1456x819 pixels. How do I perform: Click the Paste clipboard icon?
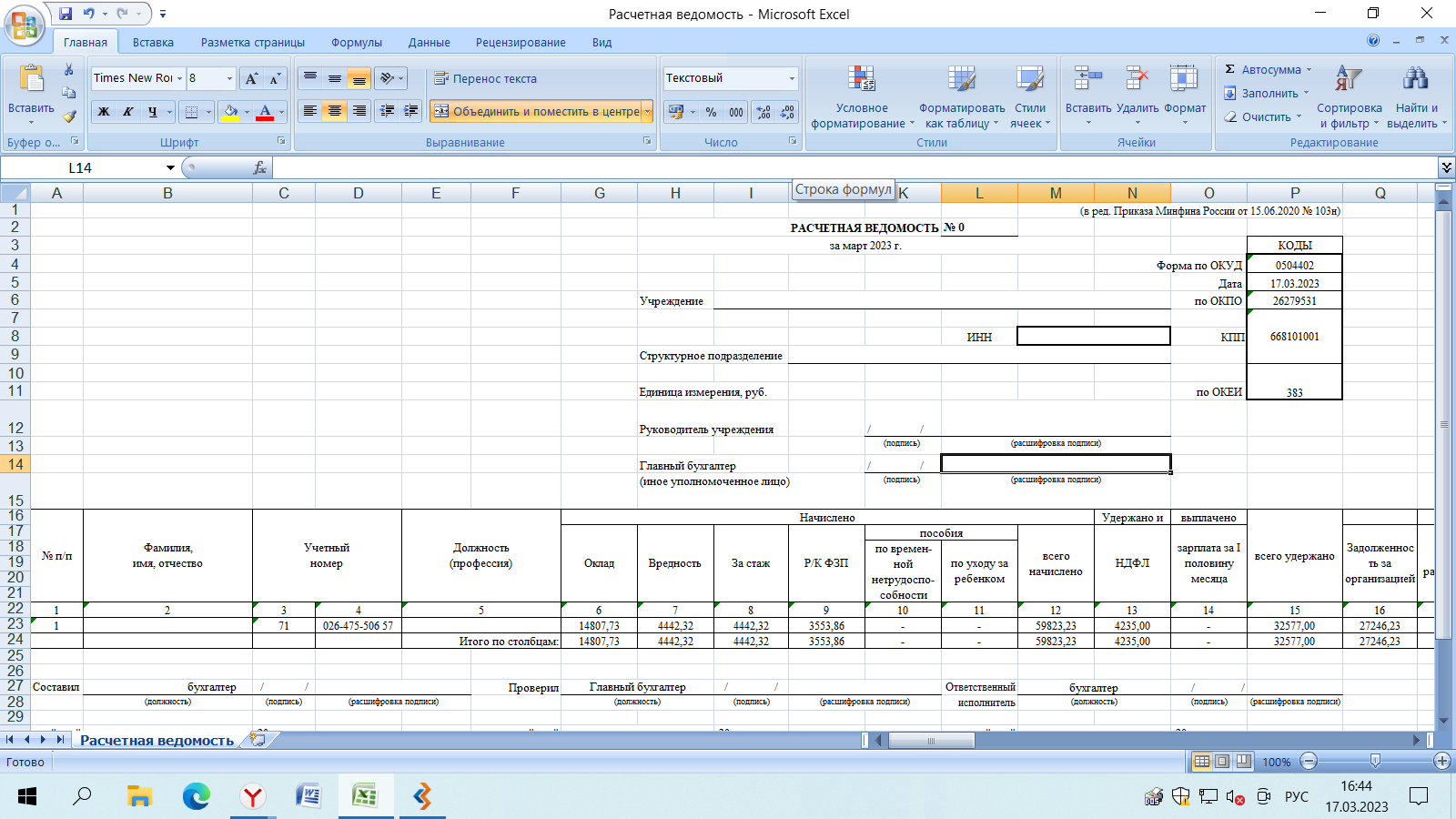[31, 79]
